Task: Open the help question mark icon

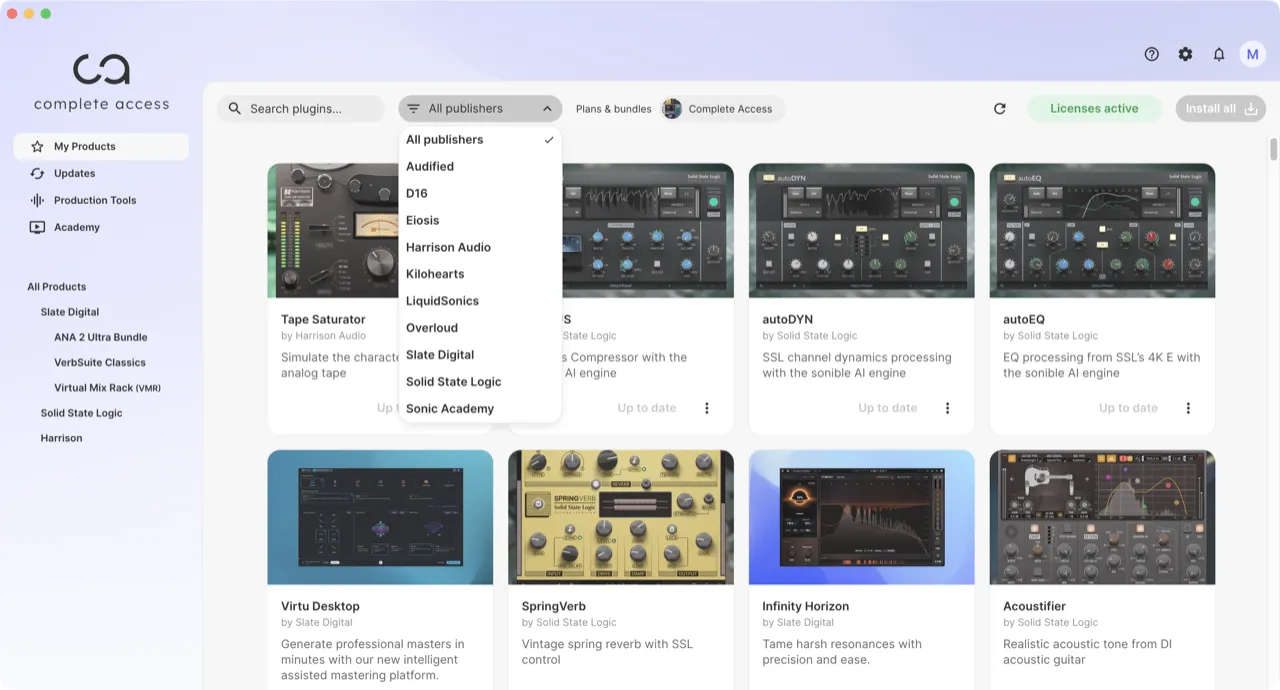Action: [x=1151, y=55]
